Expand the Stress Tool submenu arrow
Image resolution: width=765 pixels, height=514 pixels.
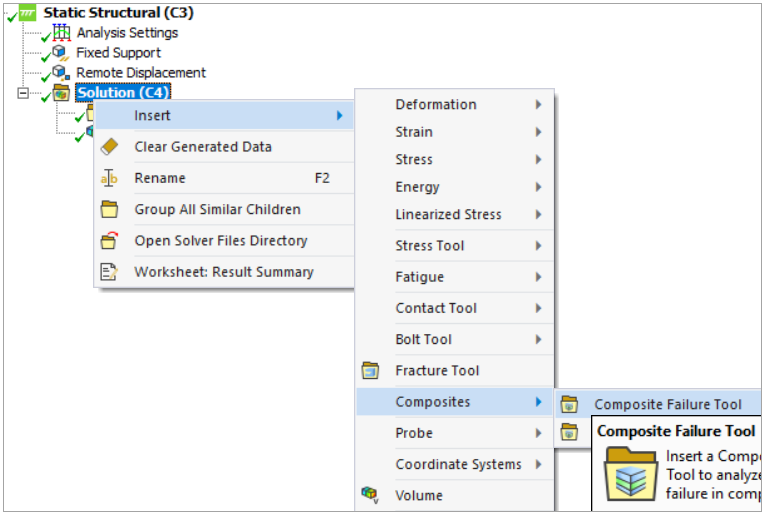pos(538,246)
